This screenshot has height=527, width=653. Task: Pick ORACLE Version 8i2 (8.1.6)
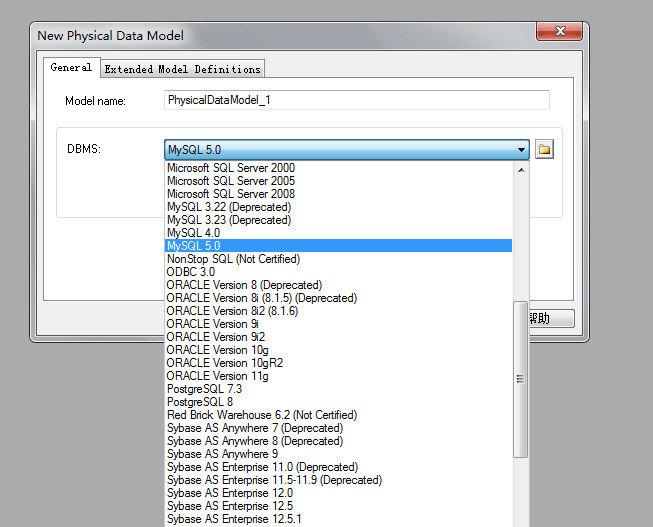click(x=338, y=311)
